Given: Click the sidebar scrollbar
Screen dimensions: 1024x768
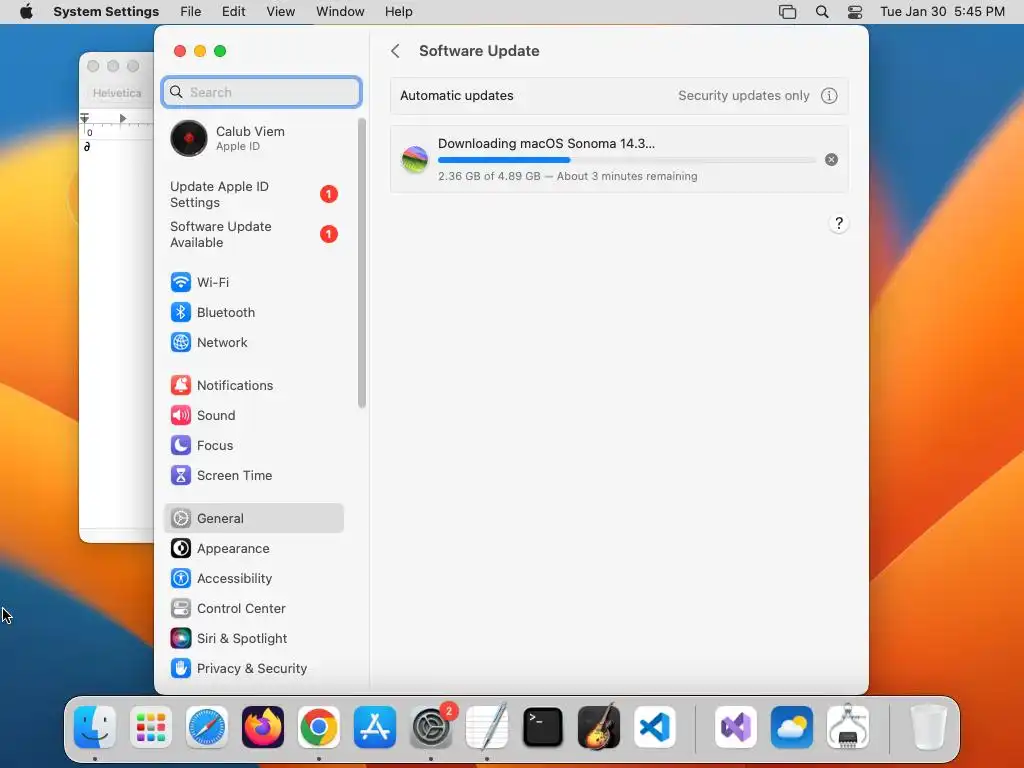Looking at the screenshot, I should pyautogui.click(x=362, y=263).
